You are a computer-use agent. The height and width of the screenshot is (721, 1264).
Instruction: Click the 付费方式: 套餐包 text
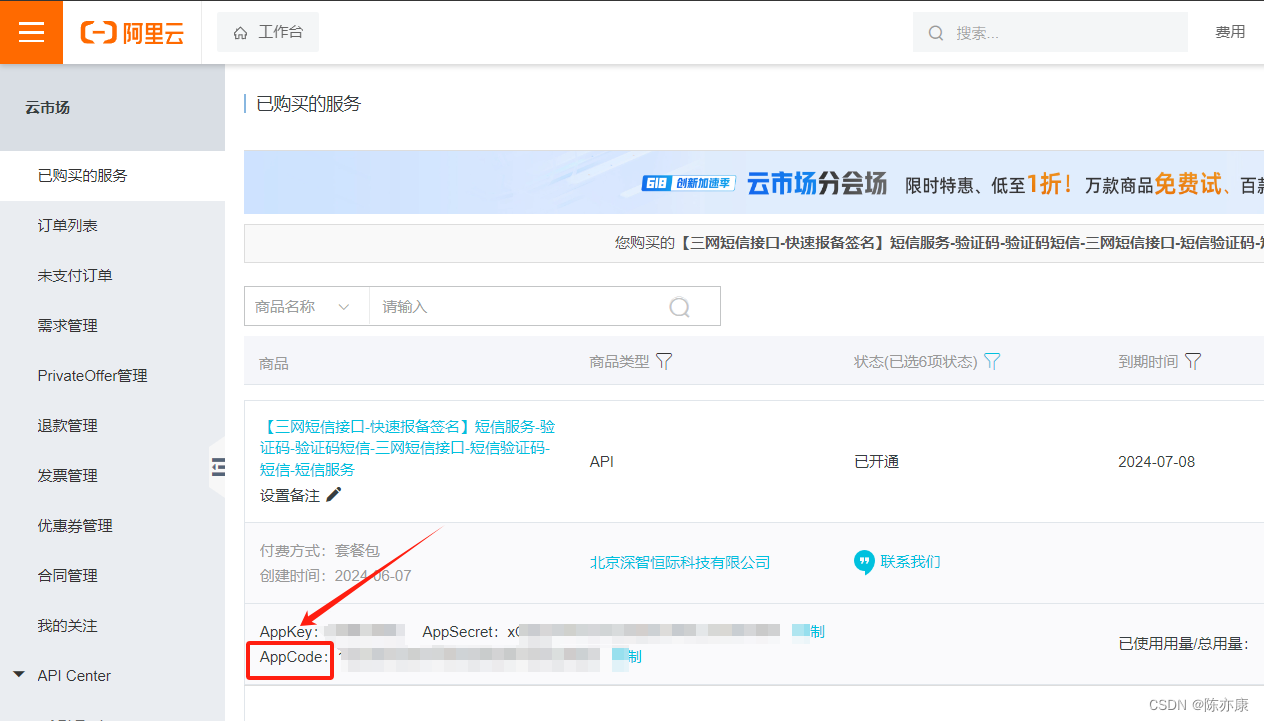coord(320,551)
